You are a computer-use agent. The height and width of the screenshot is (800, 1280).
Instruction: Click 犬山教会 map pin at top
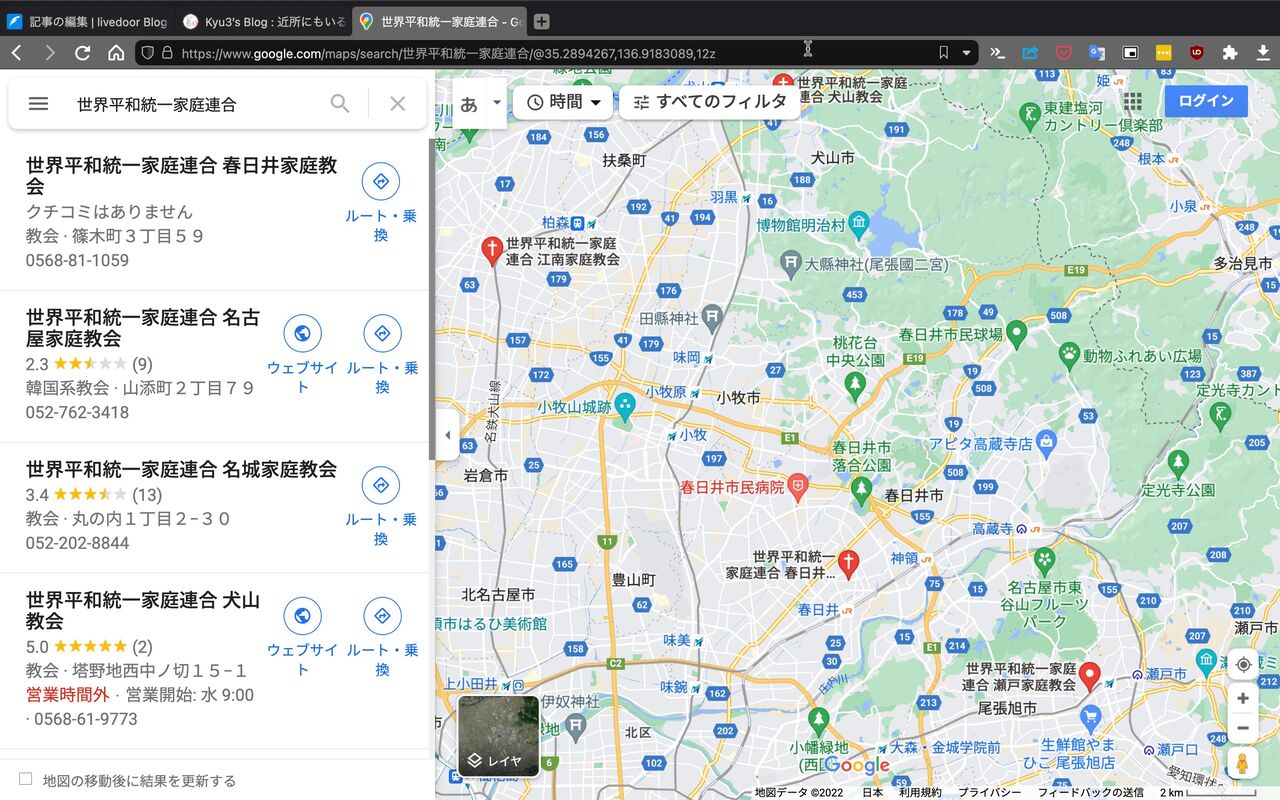click(783, 83)
